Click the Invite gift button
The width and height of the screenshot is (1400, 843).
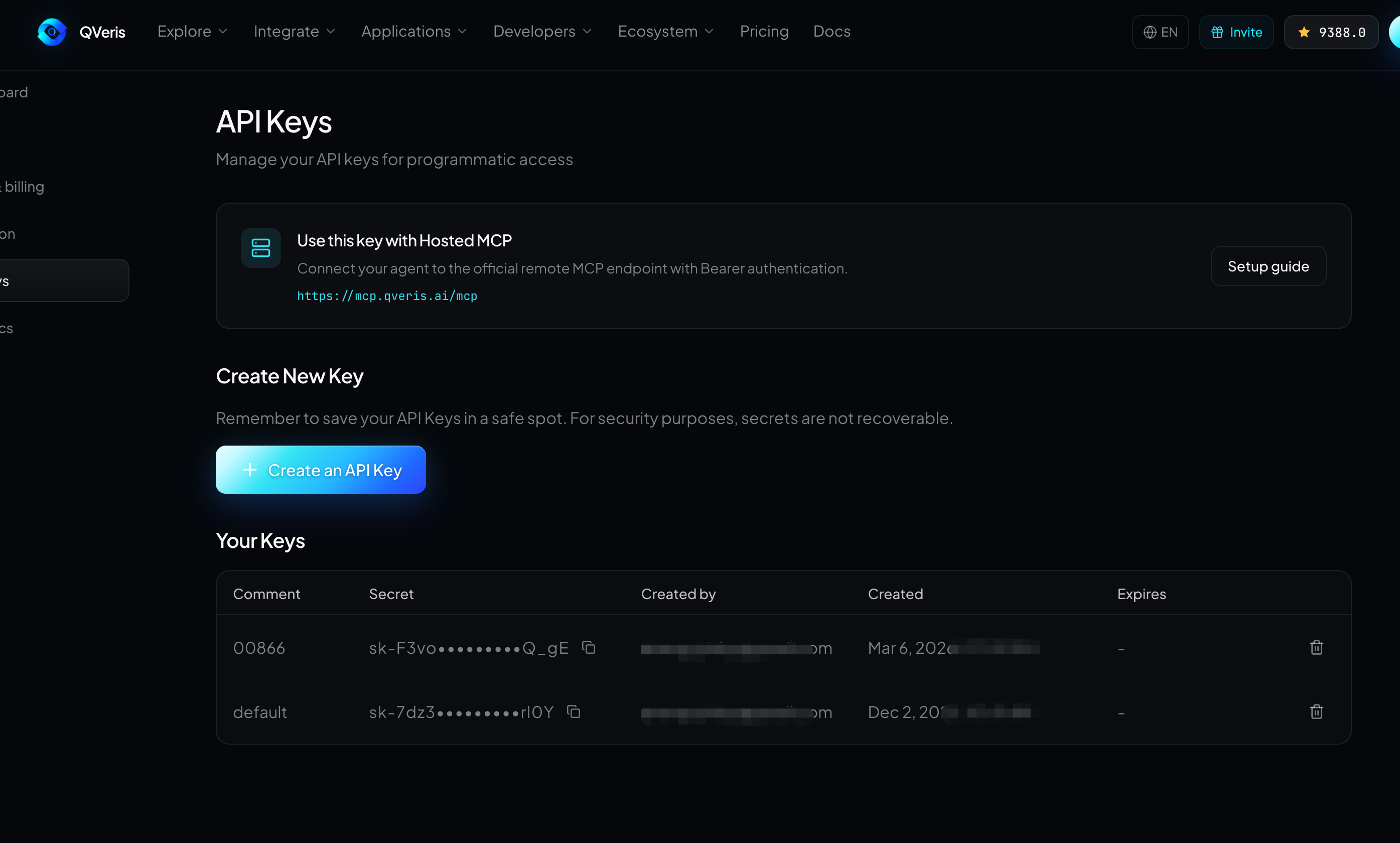pyautogui.click(x=1236, y=33)
